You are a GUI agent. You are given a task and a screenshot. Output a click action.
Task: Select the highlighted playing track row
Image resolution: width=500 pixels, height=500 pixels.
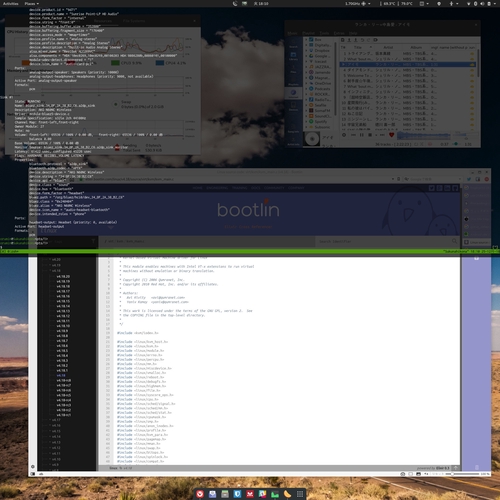point(407,64)
